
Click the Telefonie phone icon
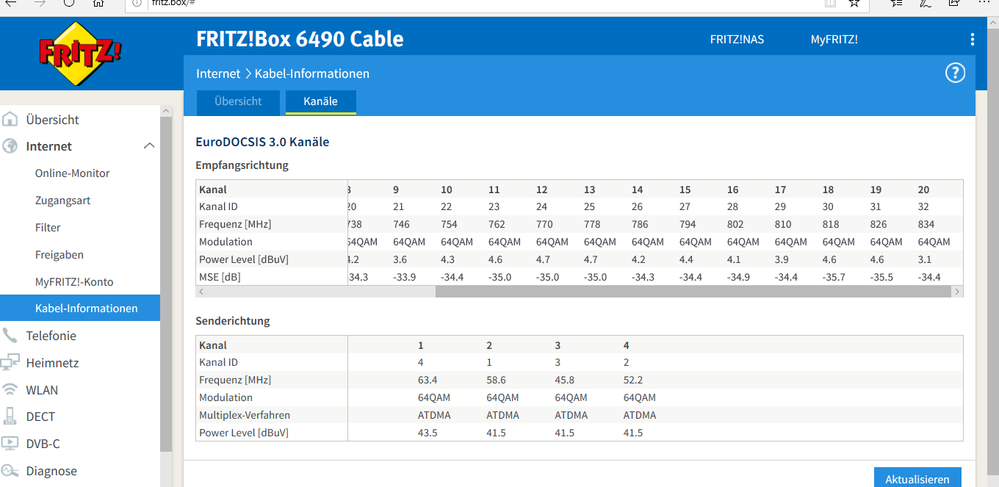pos(10,336)
